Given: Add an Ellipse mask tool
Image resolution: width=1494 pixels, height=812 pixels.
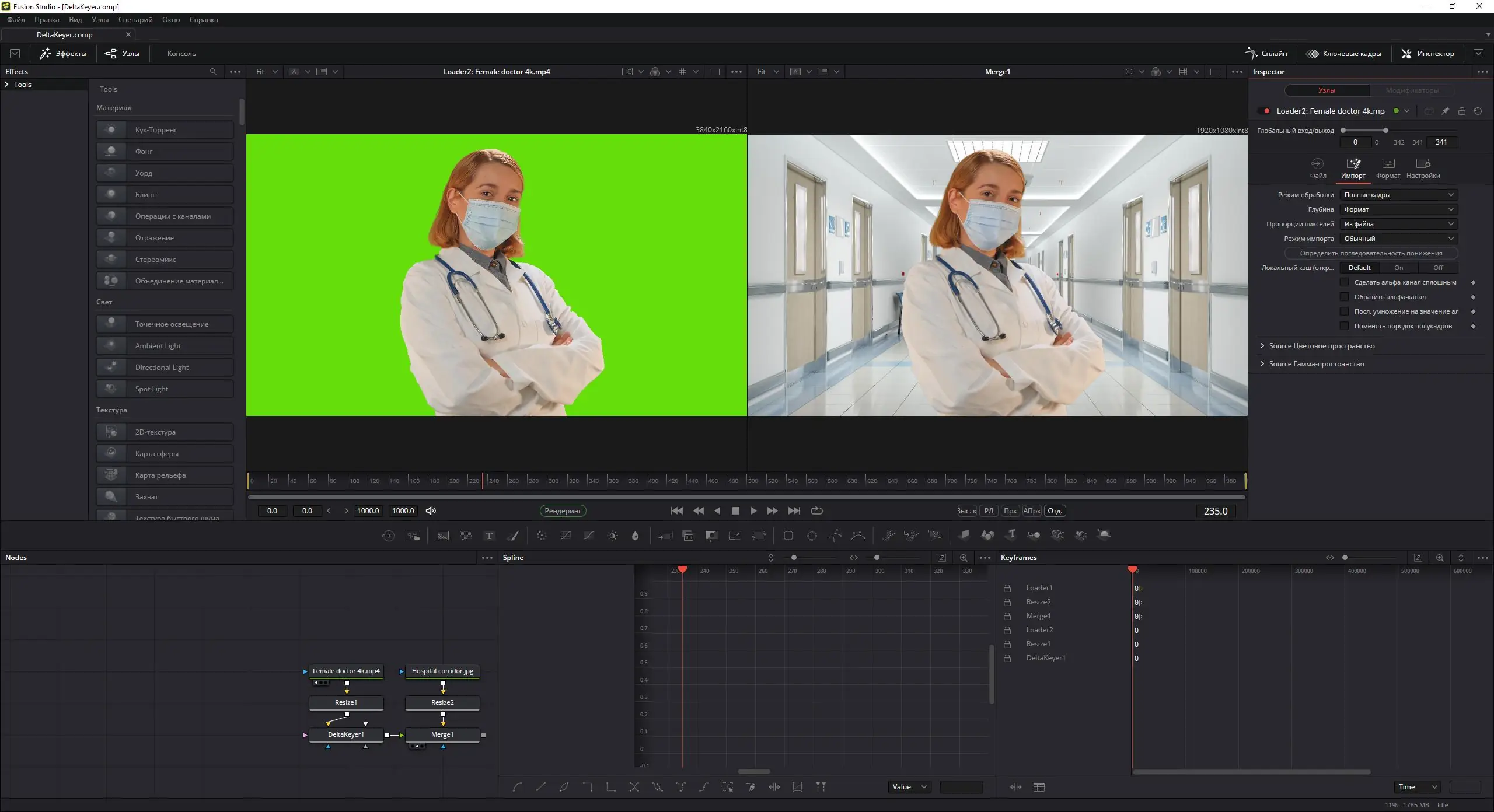Looking at the screenshot, I should [812, 535].
